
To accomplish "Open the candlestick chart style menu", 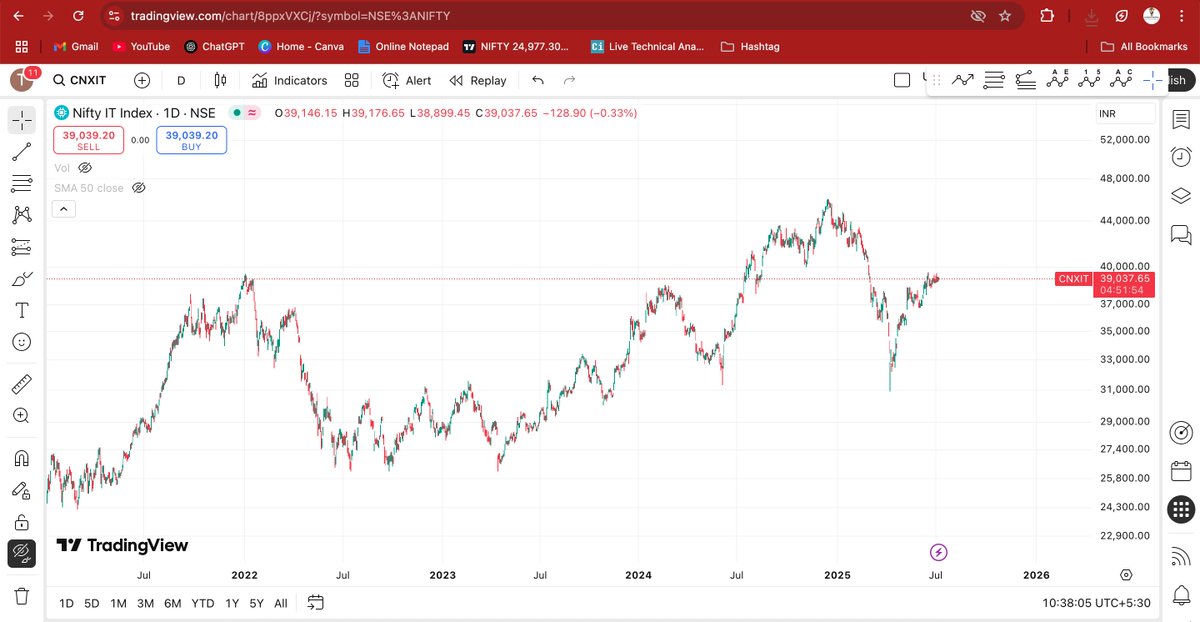I will pos(221,80).
